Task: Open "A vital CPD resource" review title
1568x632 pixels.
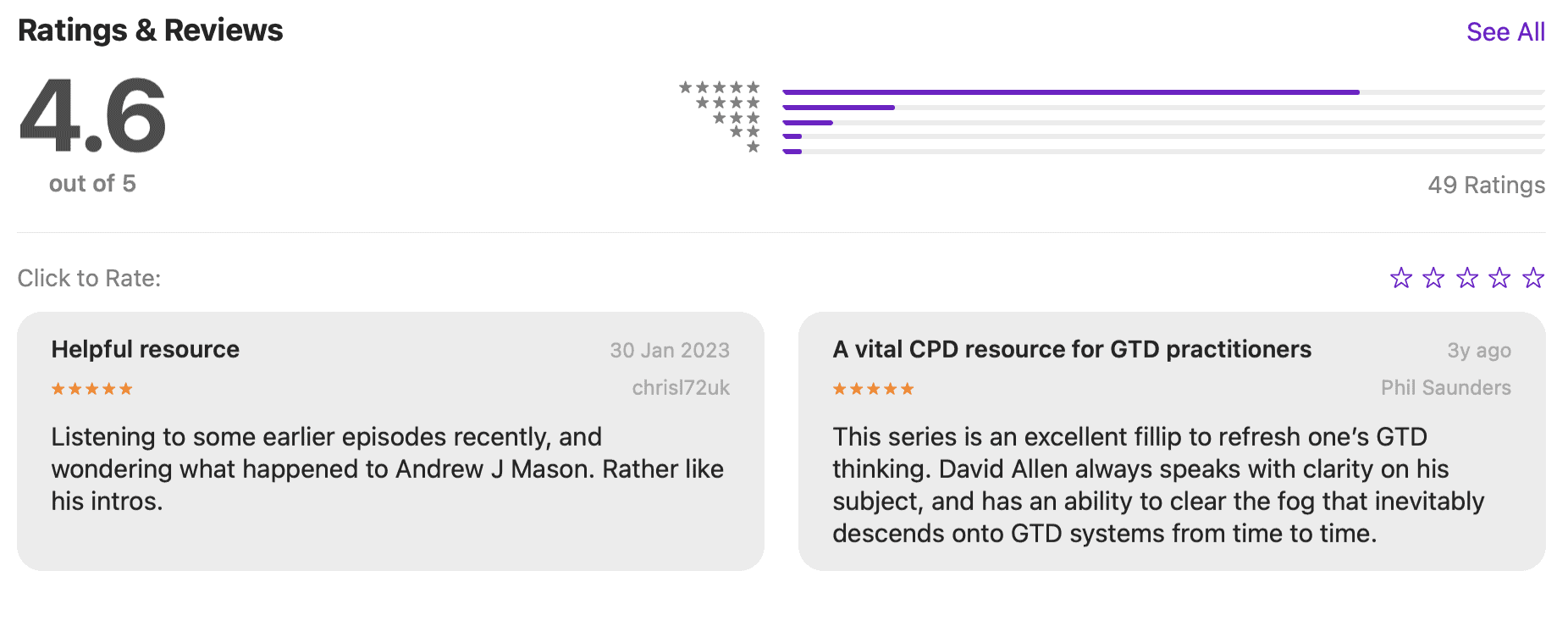Action: point(1072,349)
